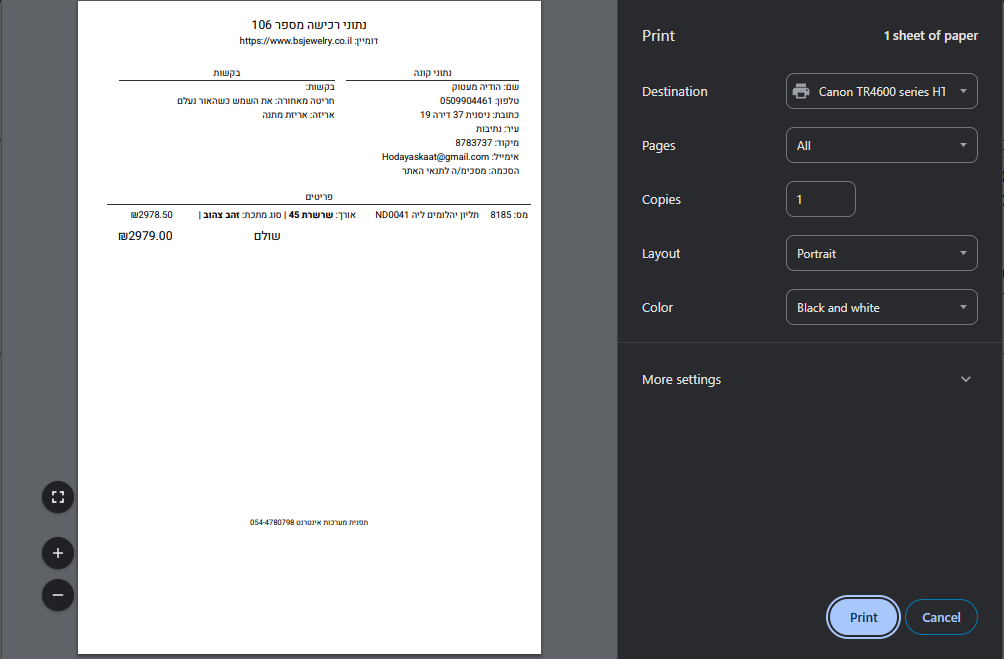Click the printer icon beside Canon TR4600
Viewport: 1004px width, 659px height.
click(801, 91)
